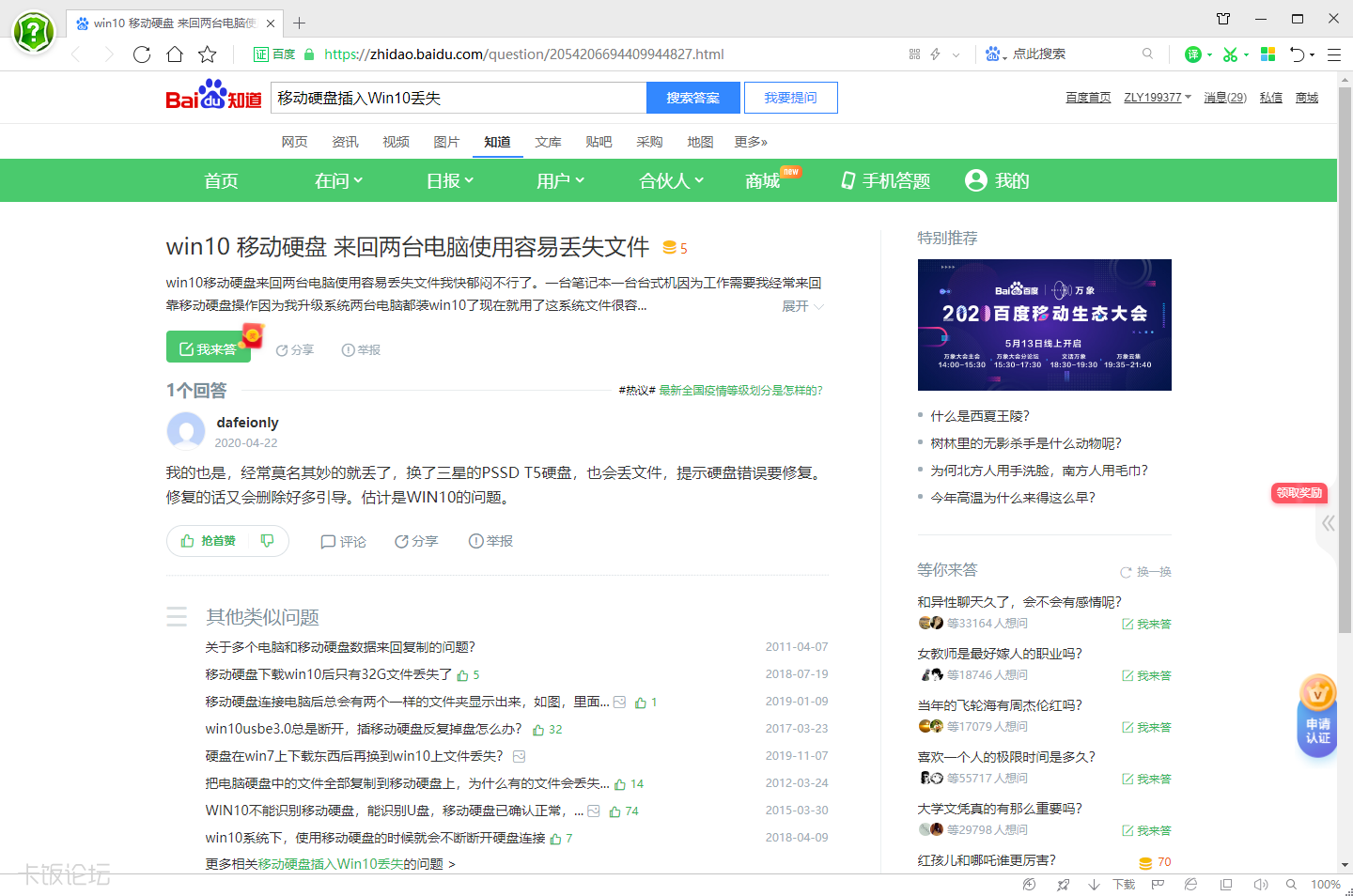
Task: Open the scissors screenshot tool
Action: 1230,54
